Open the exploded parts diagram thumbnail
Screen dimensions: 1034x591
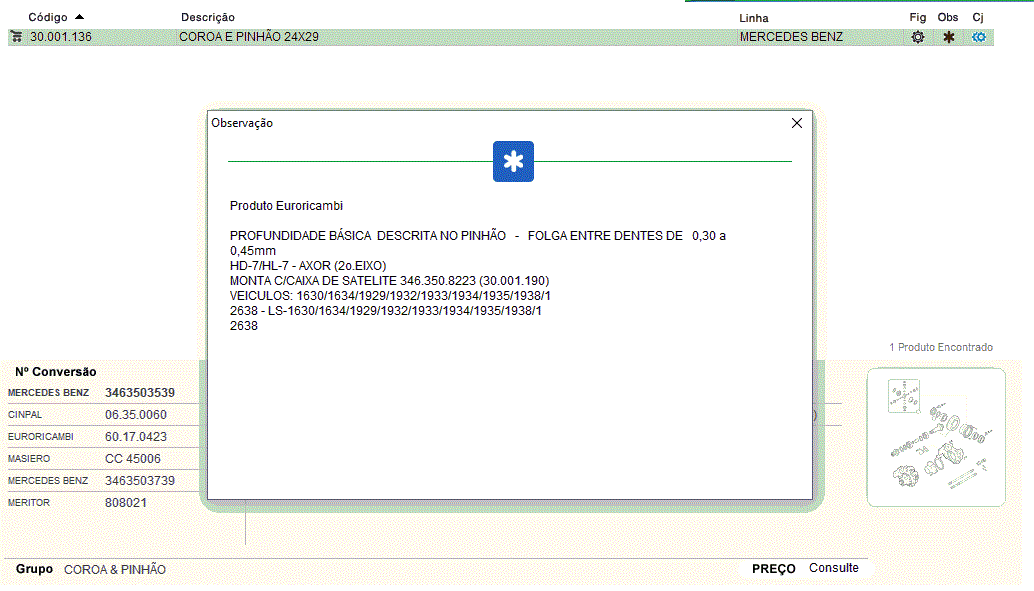[x=935, y=437]
